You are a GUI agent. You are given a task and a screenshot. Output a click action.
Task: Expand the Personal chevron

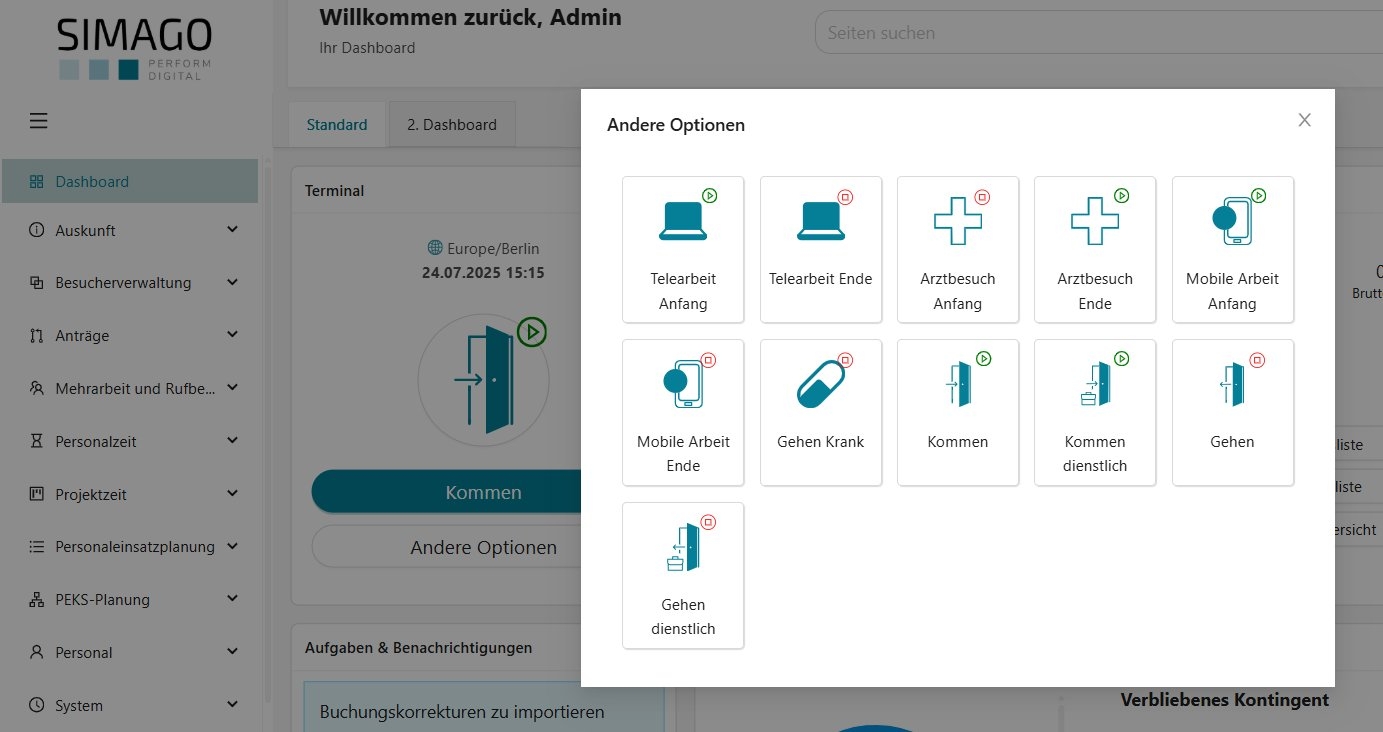tap(233, 653)
